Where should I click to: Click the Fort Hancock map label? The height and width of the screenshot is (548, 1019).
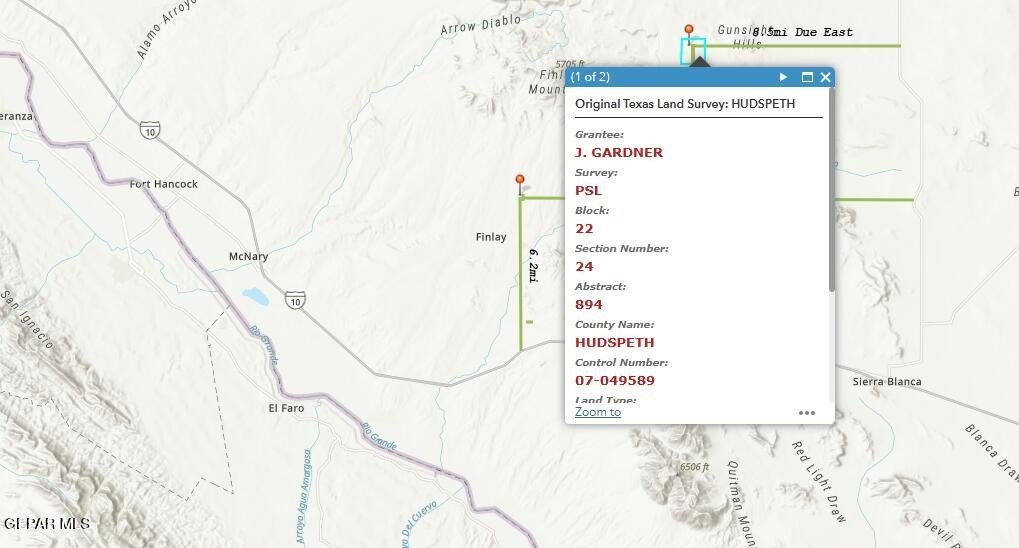coord(164,184)
